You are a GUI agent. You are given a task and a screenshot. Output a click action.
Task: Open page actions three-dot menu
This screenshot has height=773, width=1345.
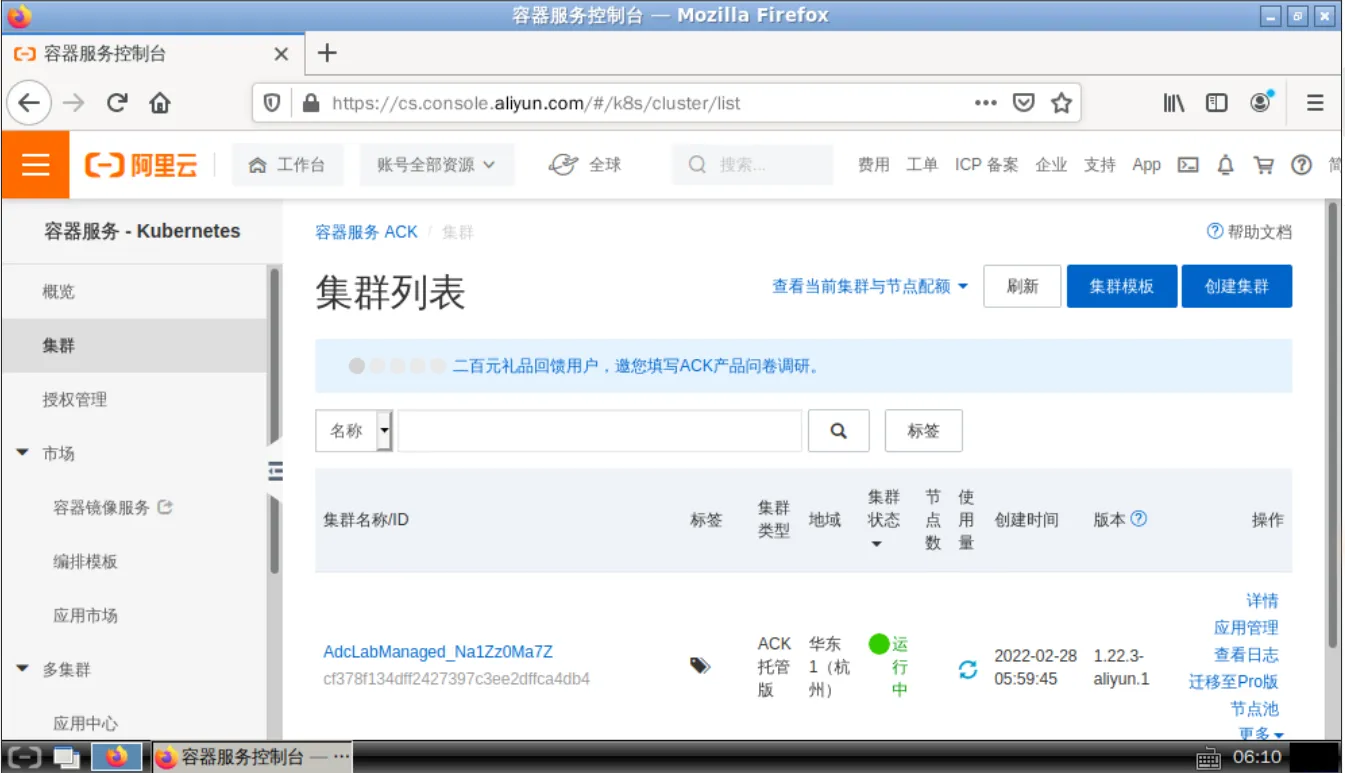point(985,103)
